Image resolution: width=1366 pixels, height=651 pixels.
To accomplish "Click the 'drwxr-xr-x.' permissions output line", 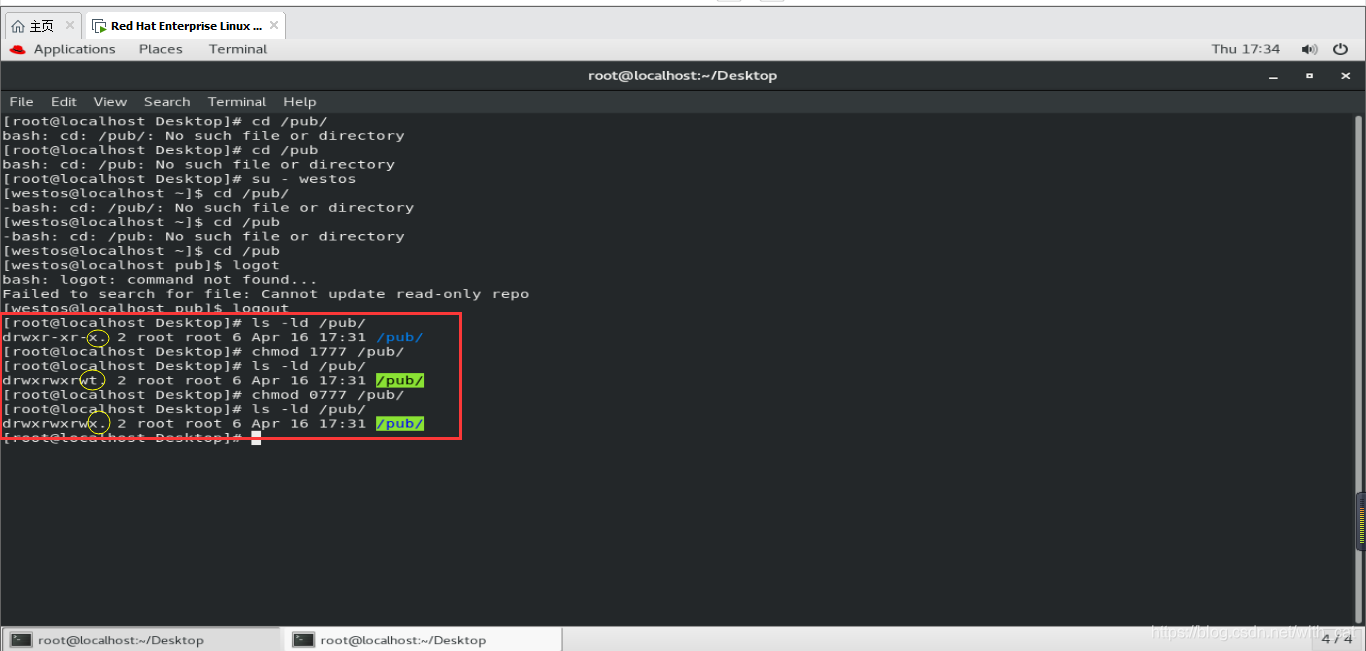I will 213,337.
